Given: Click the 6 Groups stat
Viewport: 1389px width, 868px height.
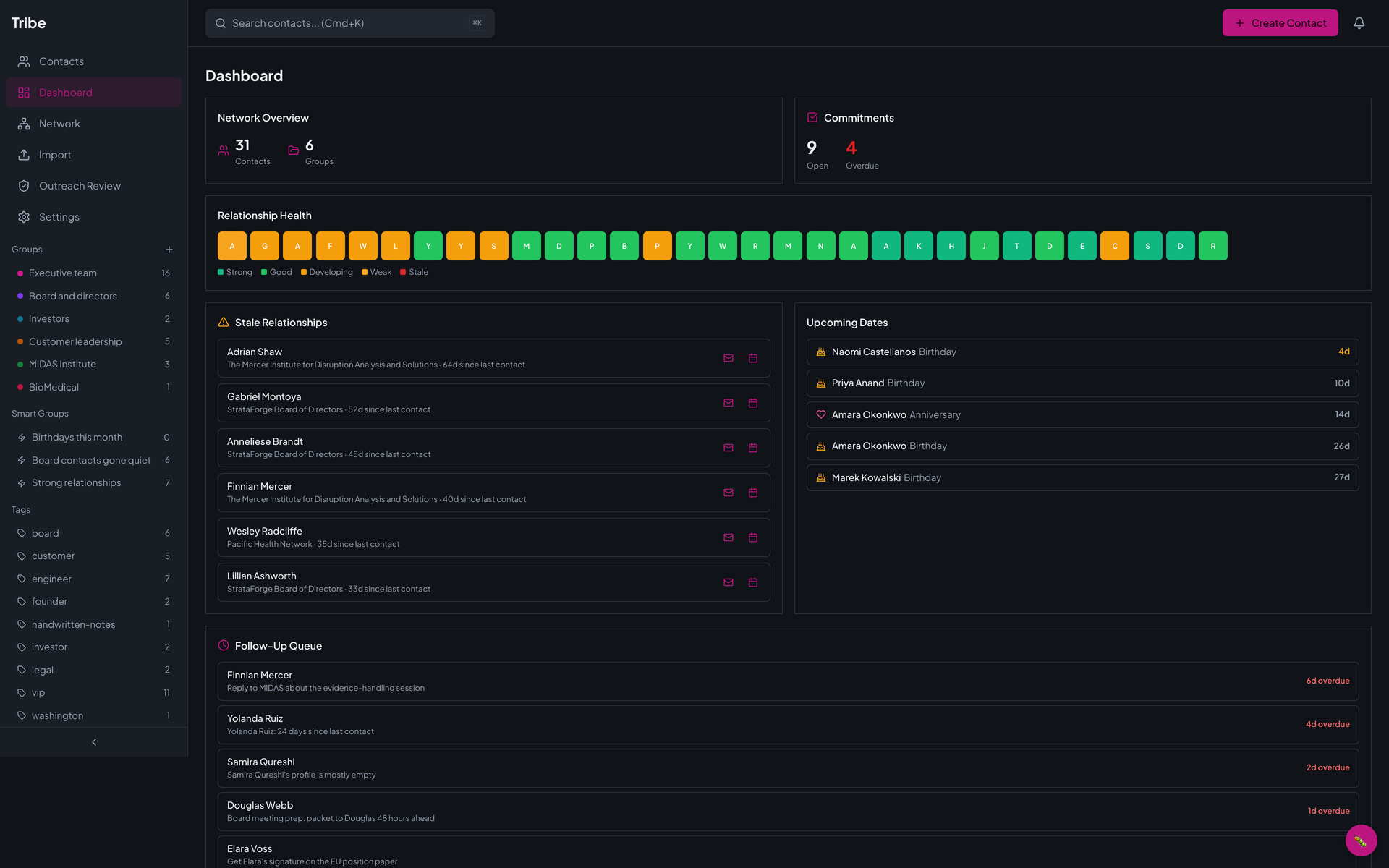Looking at the screenshot, I should click(311, 151).
